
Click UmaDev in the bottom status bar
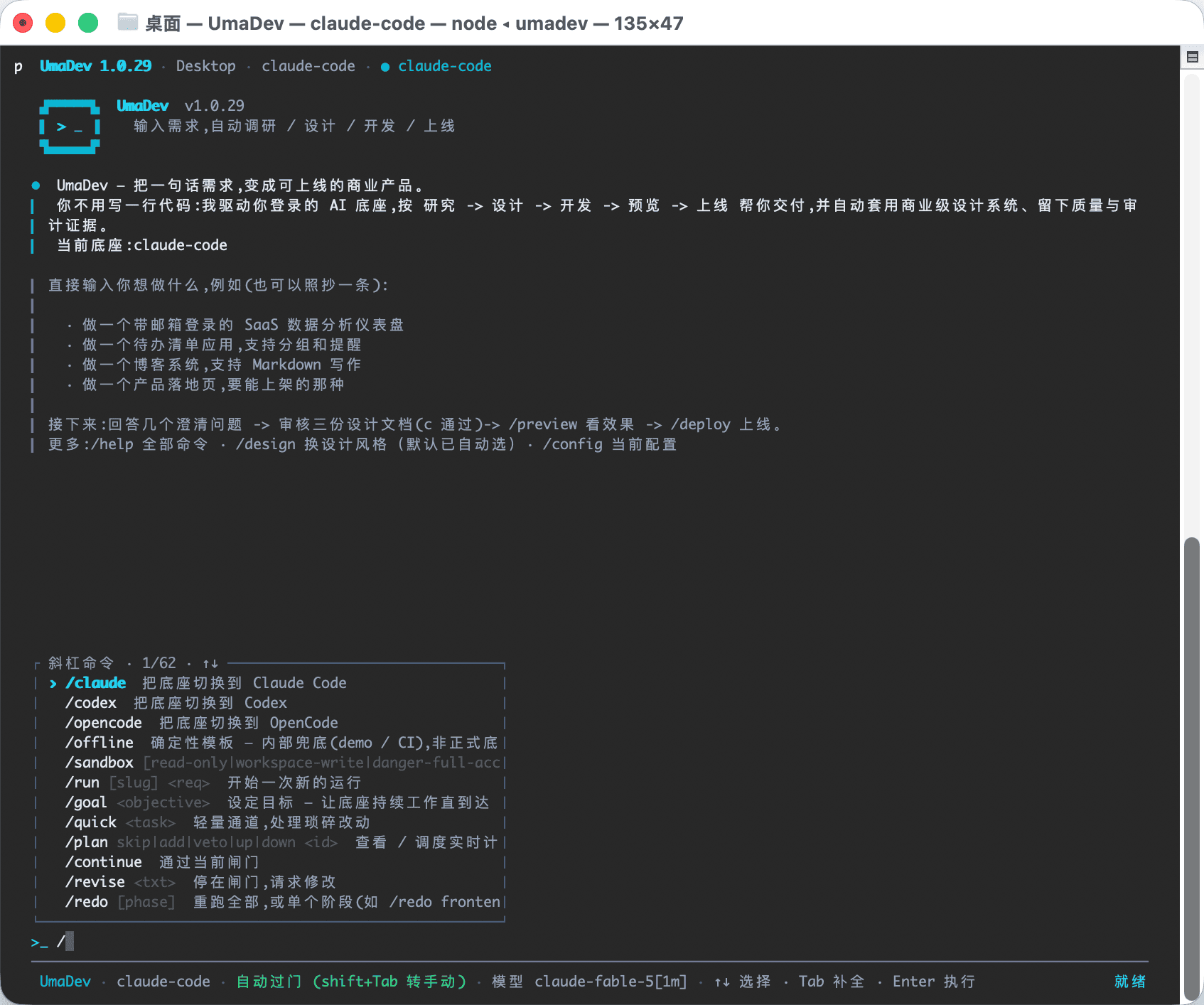pyautogui.click(x=65, y=982)
